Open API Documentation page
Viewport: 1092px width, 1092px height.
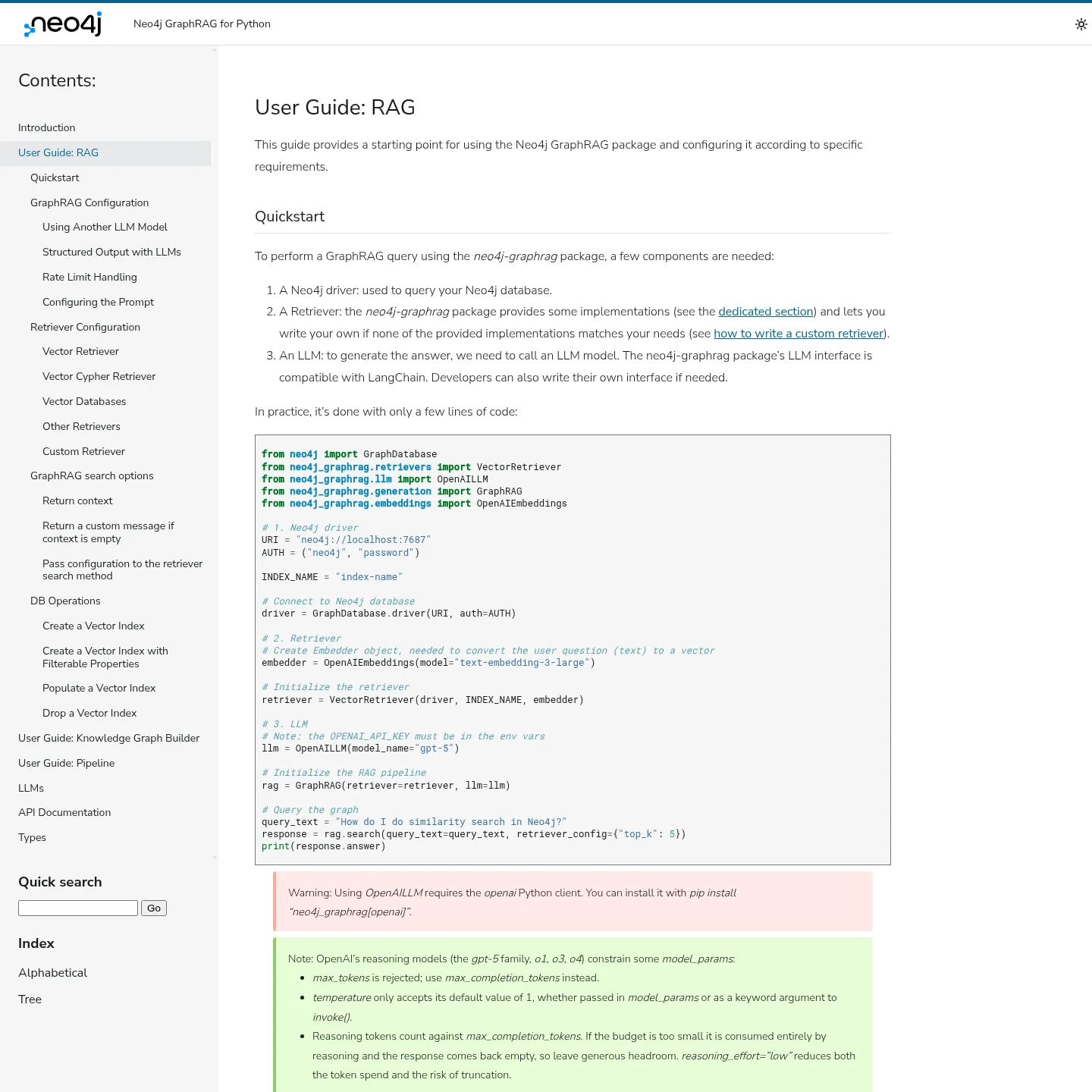(x=64, y=812)
